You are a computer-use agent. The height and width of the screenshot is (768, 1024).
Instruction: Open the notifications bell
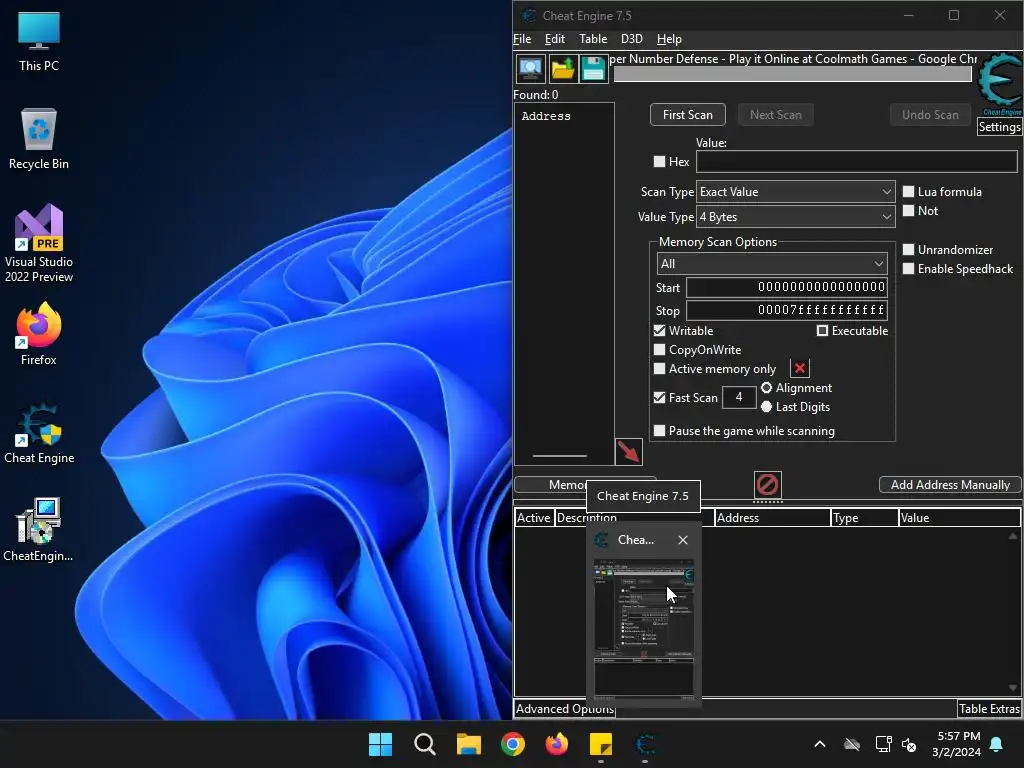tap(996, 744)
